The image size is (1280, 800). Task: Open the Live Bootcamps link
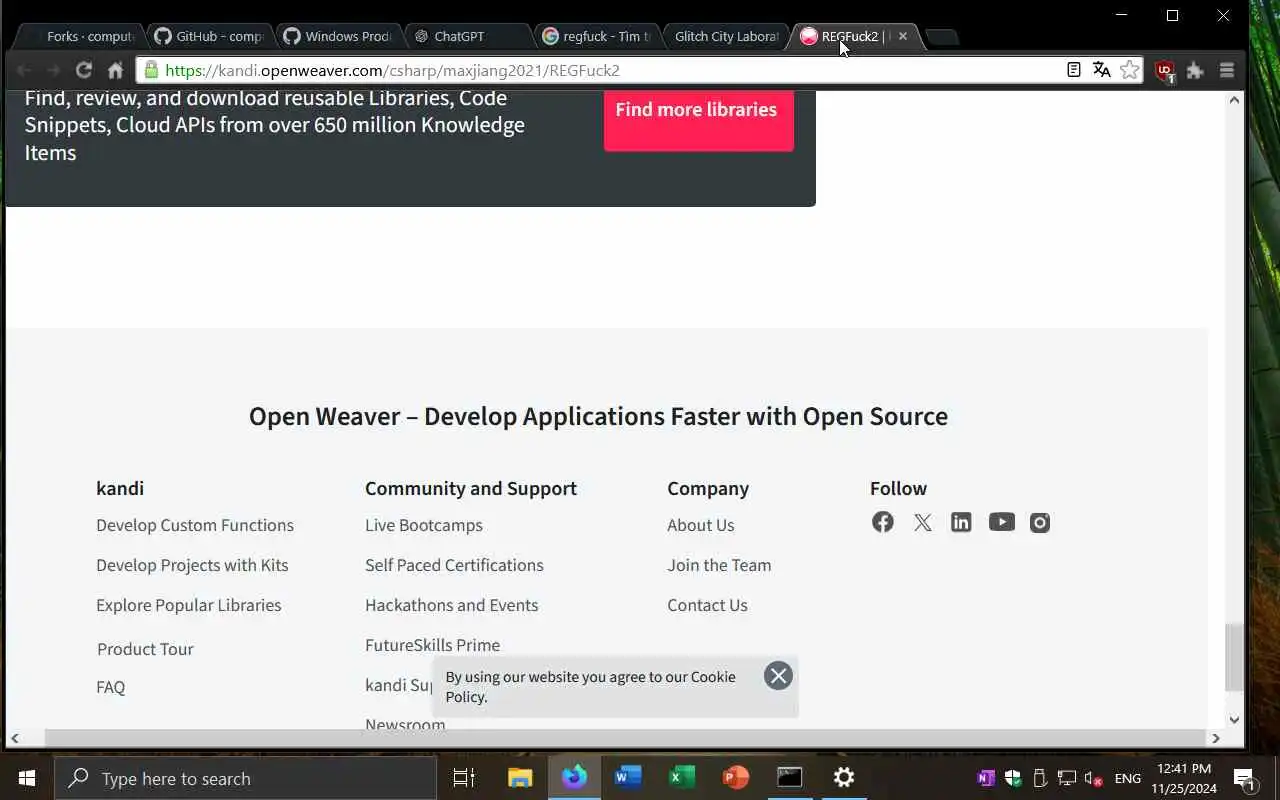pos(424,525)
